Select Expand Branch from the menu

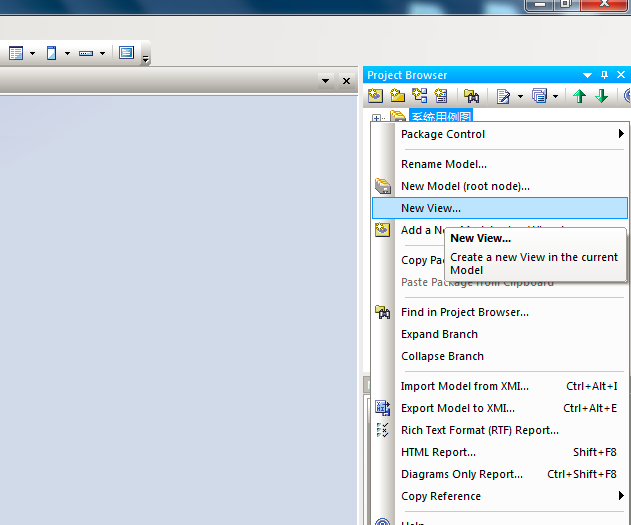click(499, 334)
